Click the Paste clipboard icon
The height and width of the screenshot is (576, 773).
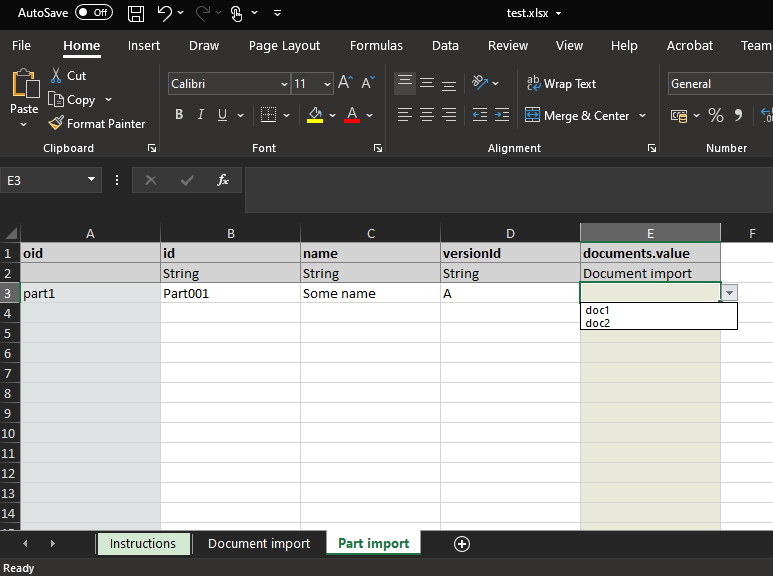pos(25,83)
